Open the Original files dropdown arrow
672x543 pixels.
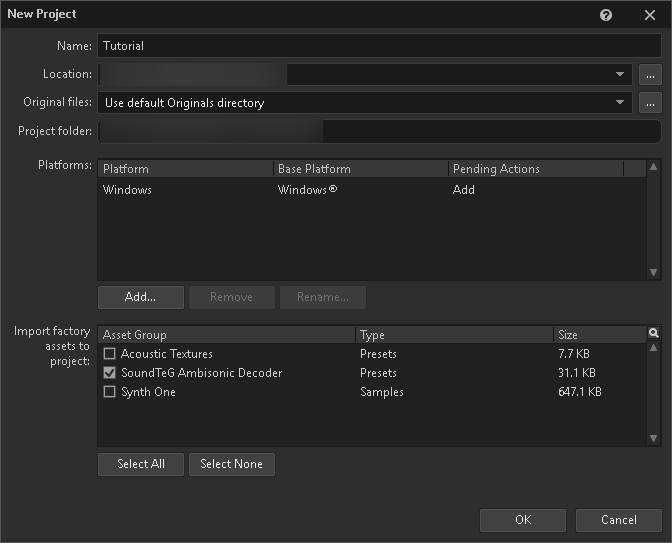click(620, 102)
